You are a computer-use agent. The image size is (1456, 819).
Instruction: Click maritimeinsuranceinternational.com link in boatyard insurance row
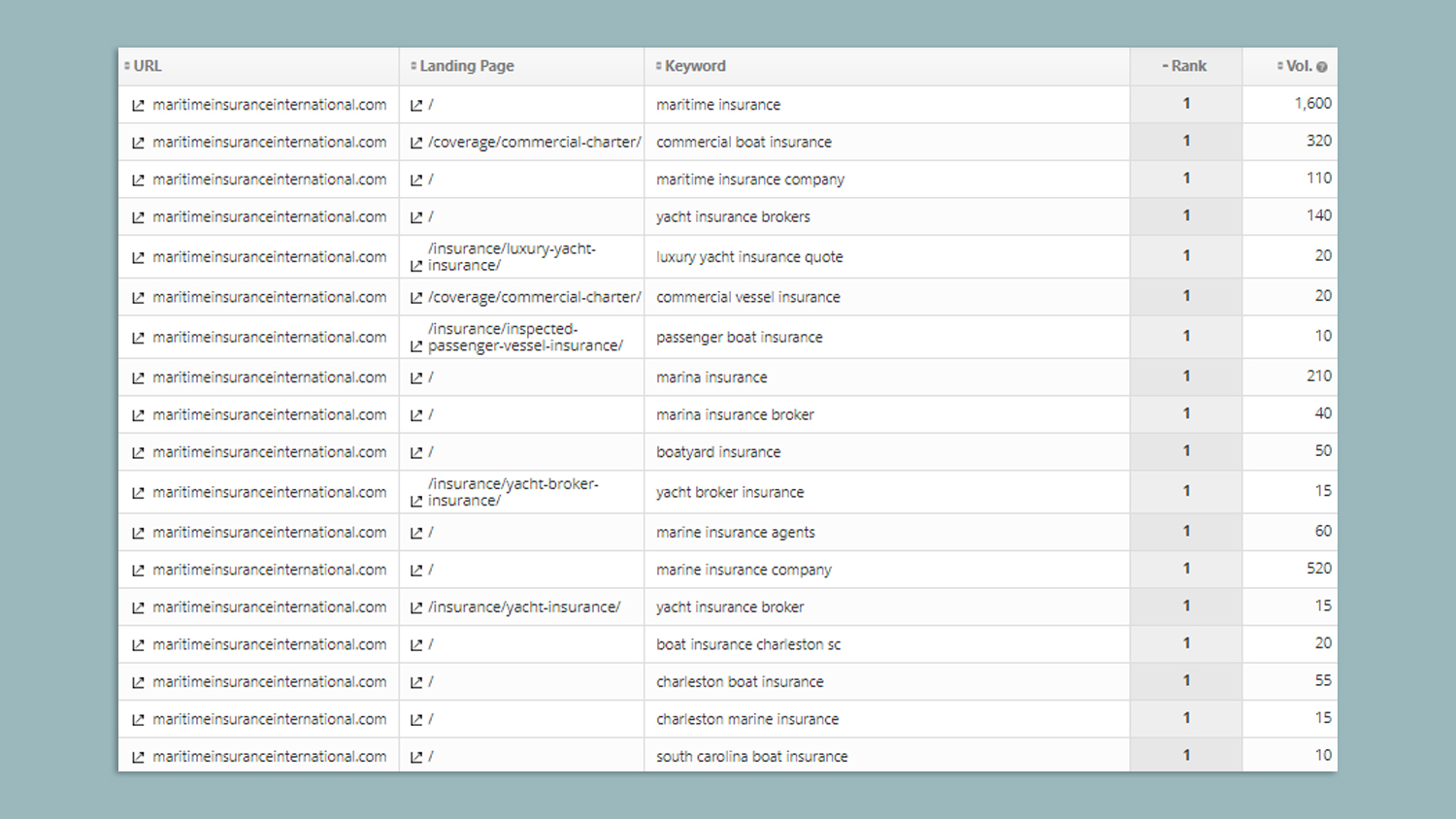click(x=270, y=452)
